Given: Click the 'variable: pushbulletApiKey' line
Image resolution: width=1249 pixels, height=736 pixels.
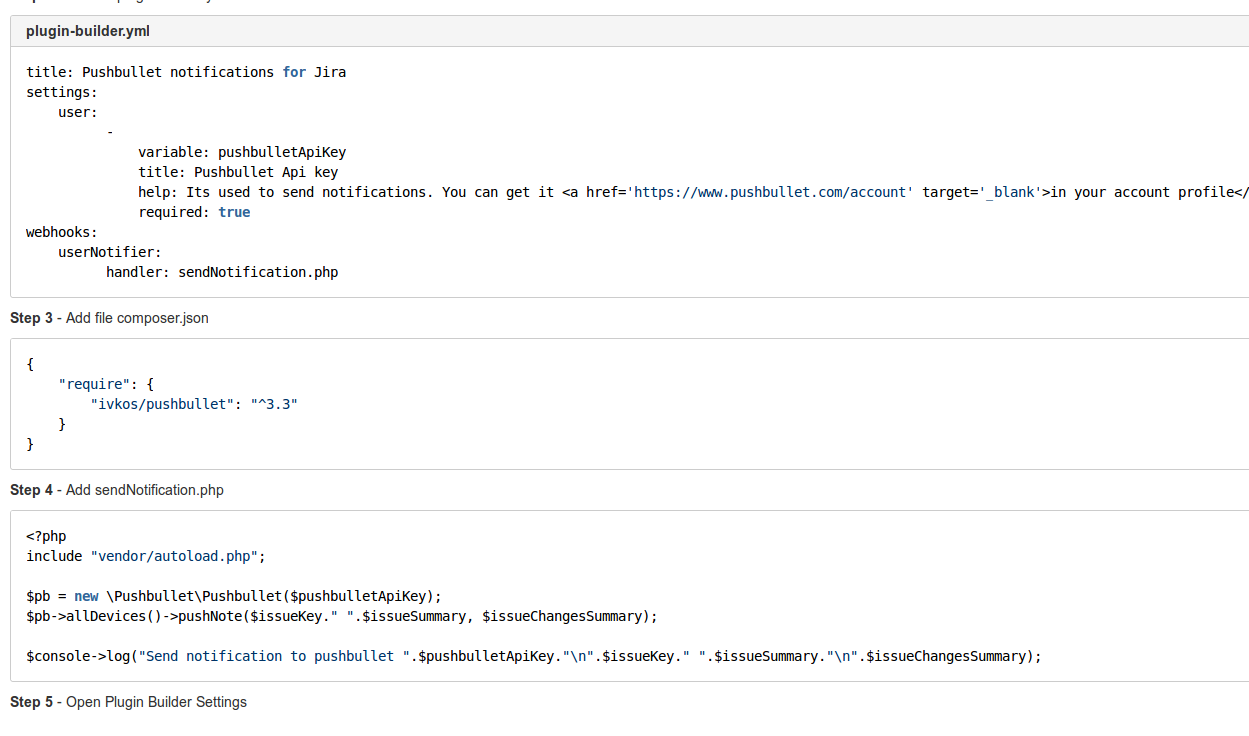Looking at the screenshot, I should click(x=242, y=152).
